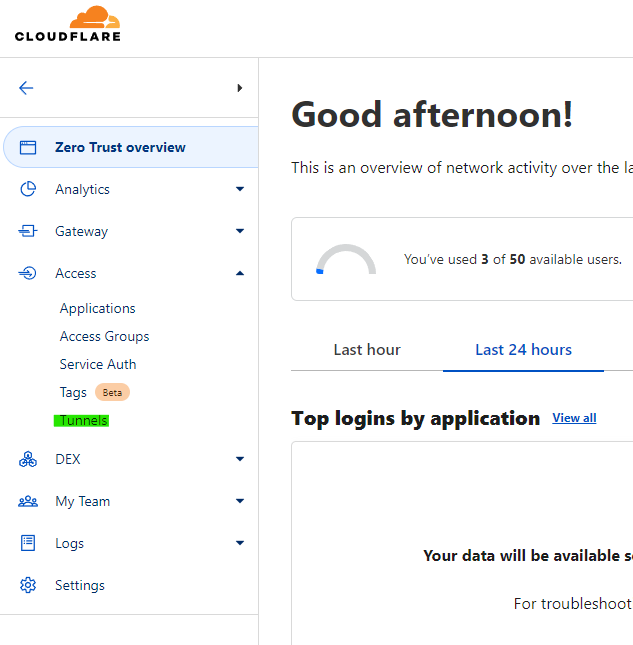
Task: Expand the DEX dropdown arrow
Action: pyautogui.click(x=240, y=459)
